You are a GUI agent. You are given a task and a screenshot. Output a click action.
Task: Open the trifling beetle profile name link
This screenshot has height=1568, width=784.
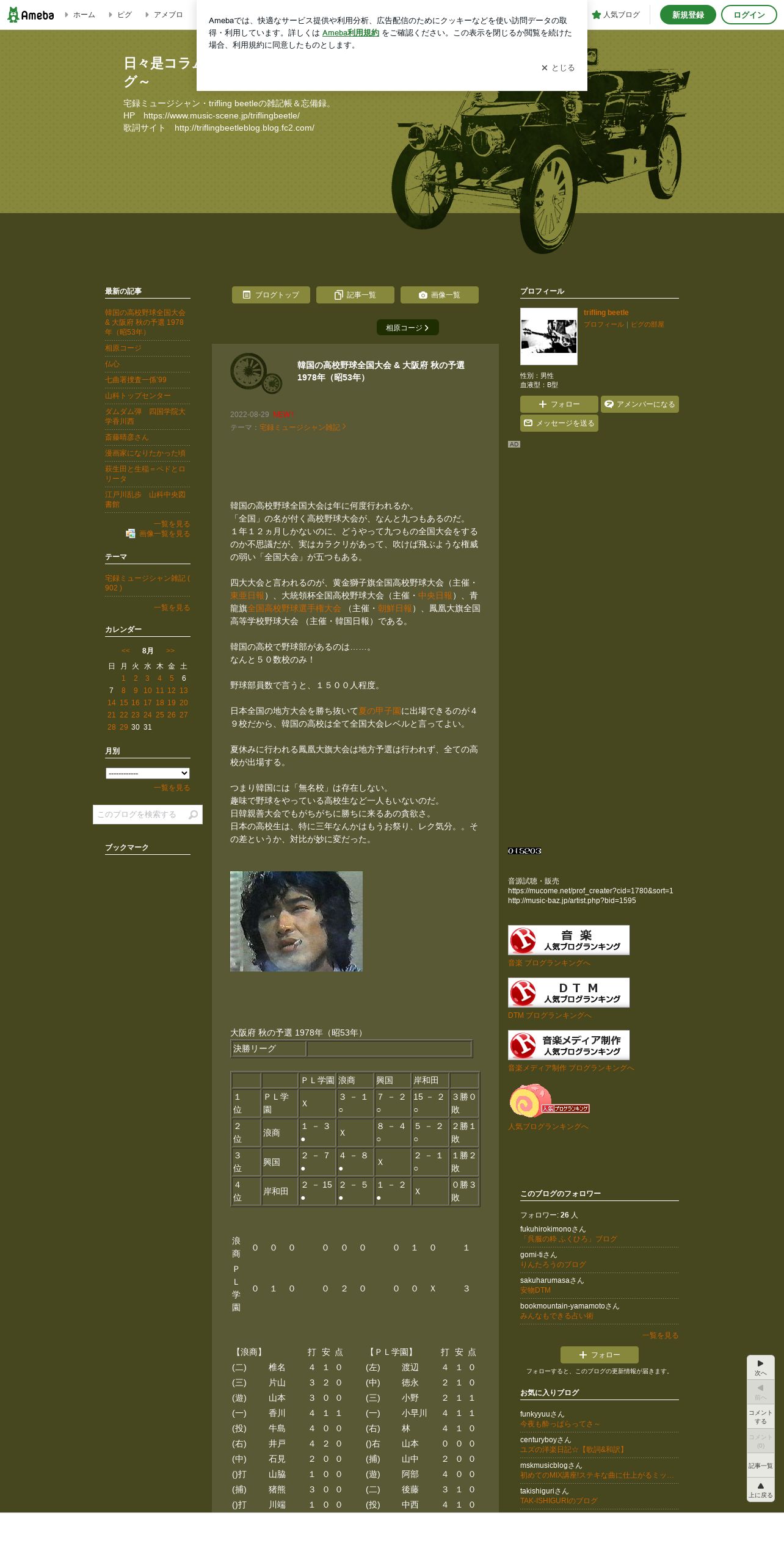(x=606, y=313)
